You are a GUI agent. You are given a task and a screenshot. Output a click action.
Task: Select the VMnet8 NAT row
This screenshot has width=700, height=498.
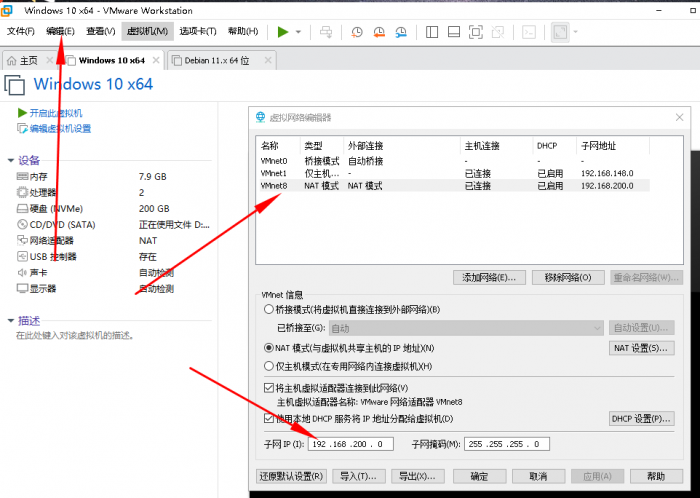click(x=454, y=186)
